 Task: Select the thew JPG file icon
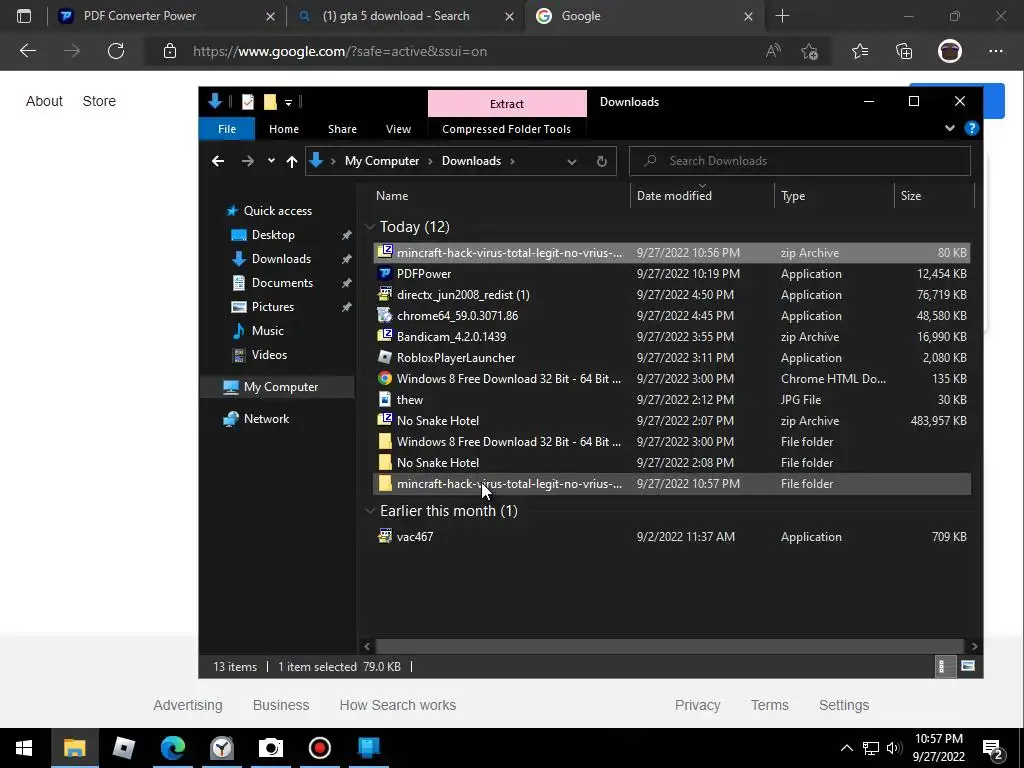[x=385, y=399]
